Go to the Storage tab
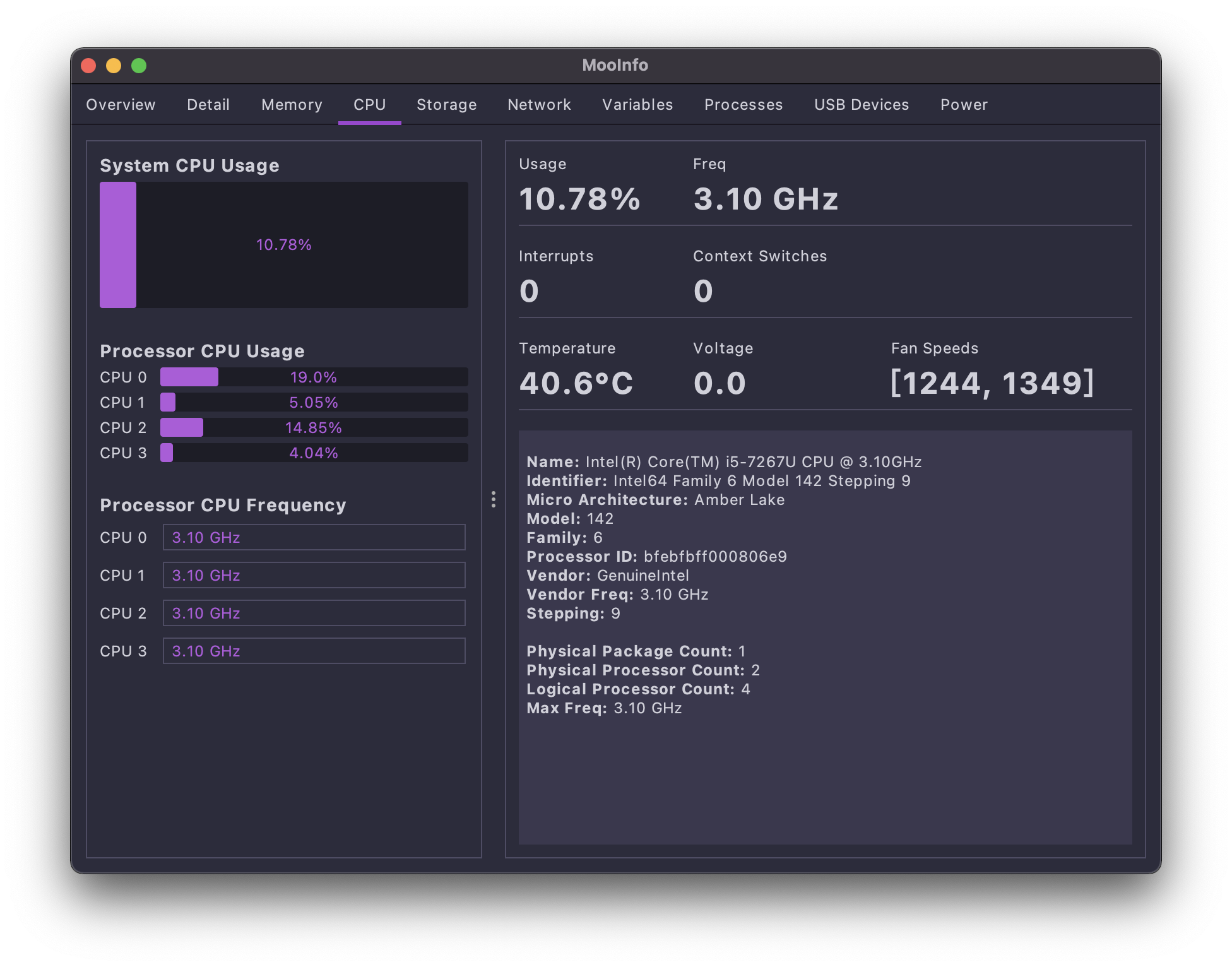Viewport: 1232px width, 967px height. click(447, 105)
